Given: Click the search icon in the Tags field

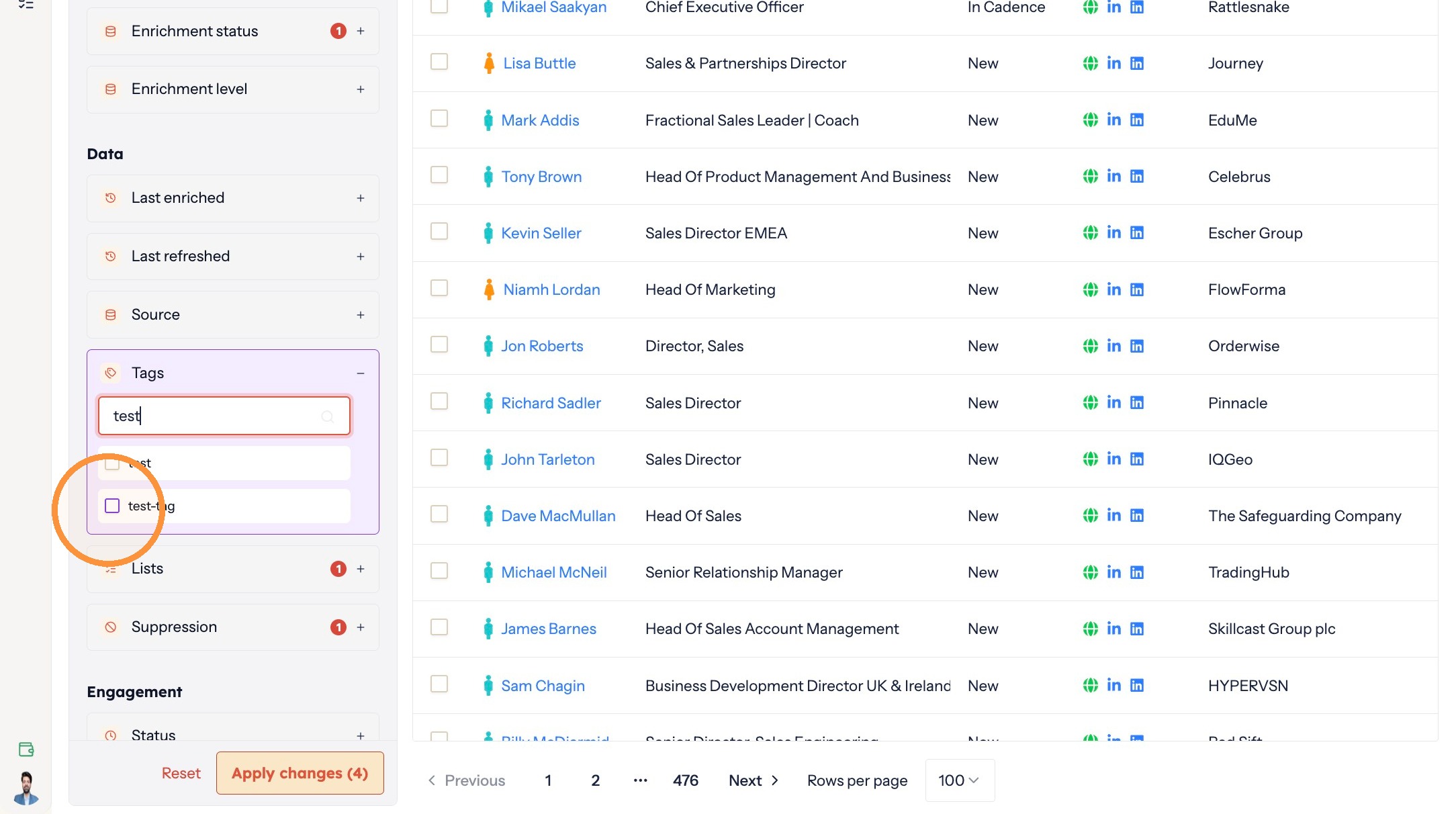Looking at the screenshot, I should point(328,416).
